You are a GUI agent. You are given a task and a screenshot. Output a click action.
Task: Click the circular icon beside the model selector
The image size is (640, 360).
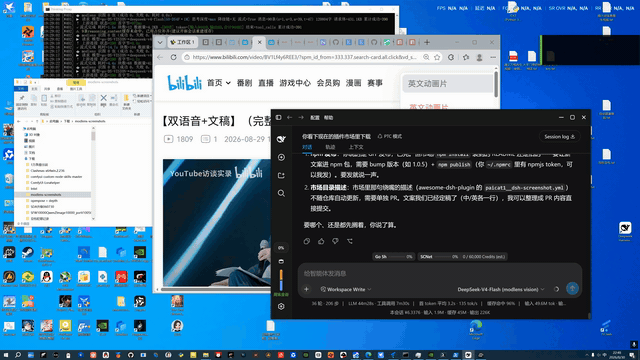(x=556, y=289)
